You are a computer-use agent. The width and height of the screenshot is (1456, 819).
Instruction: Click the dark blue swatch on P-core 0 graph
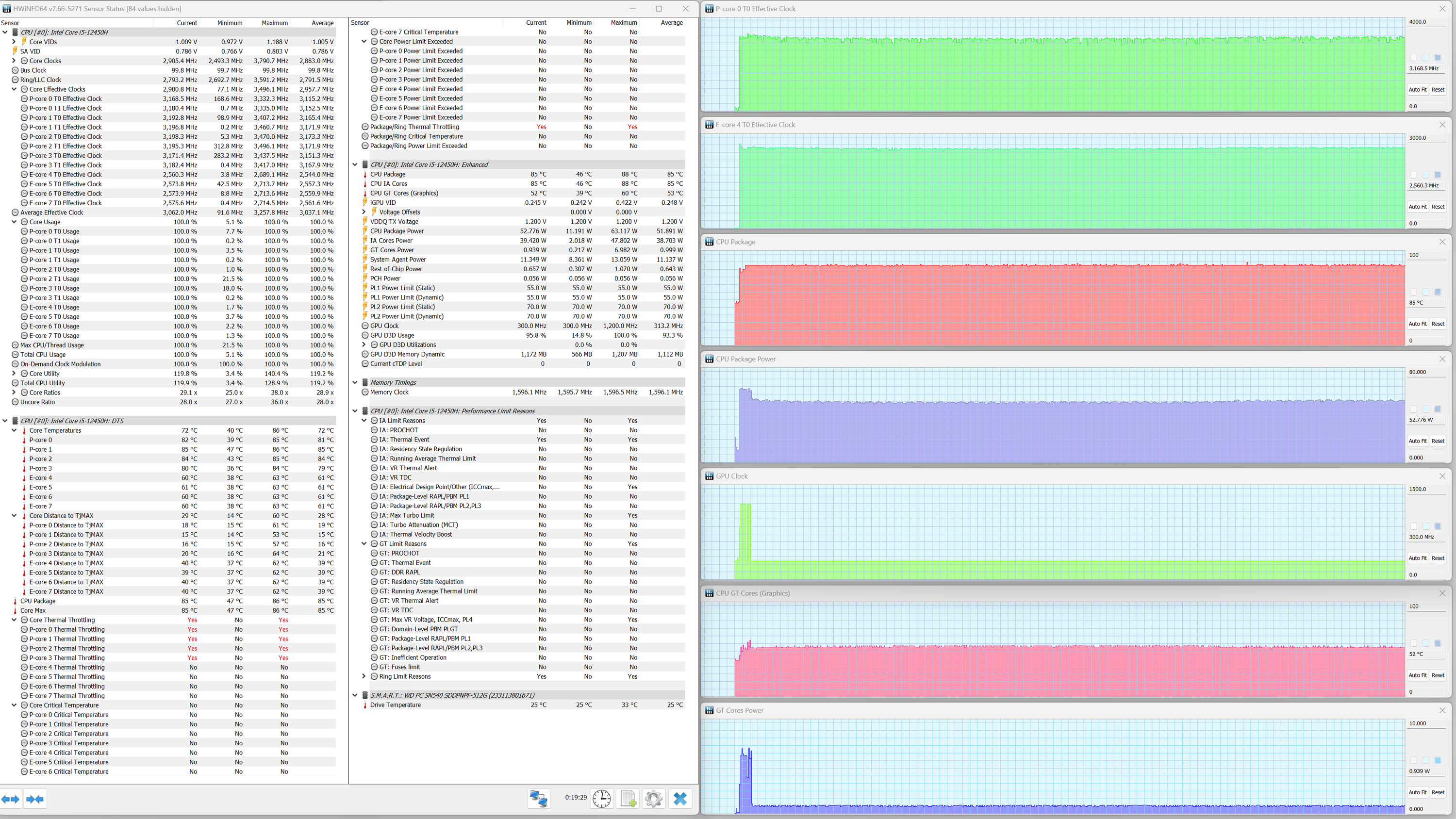[1438, 58]
